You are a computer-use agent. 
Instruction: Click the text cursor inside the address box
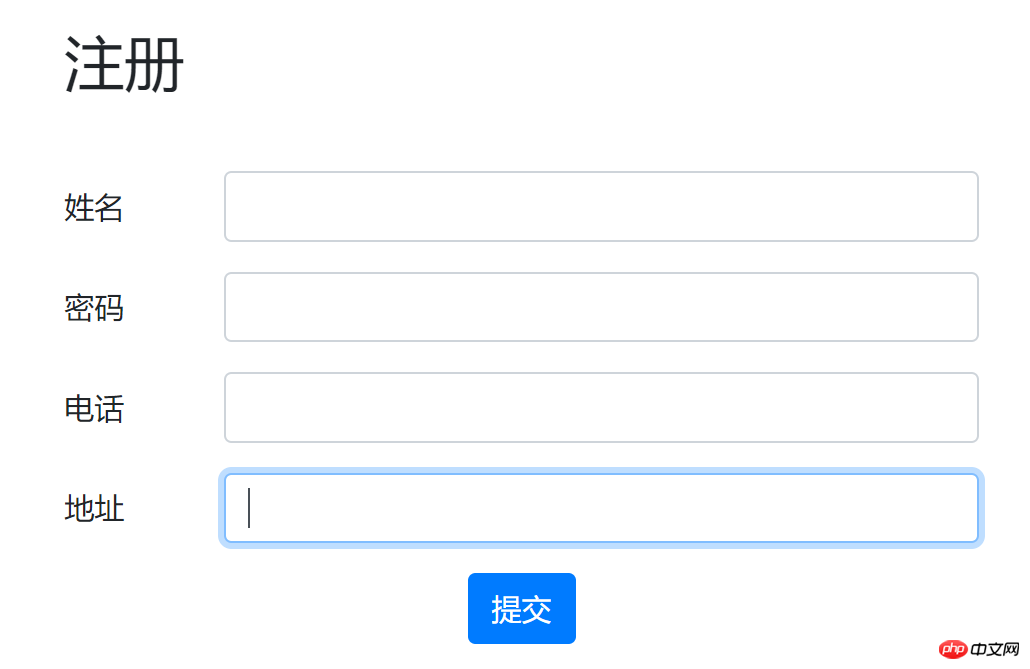(250, 508)
